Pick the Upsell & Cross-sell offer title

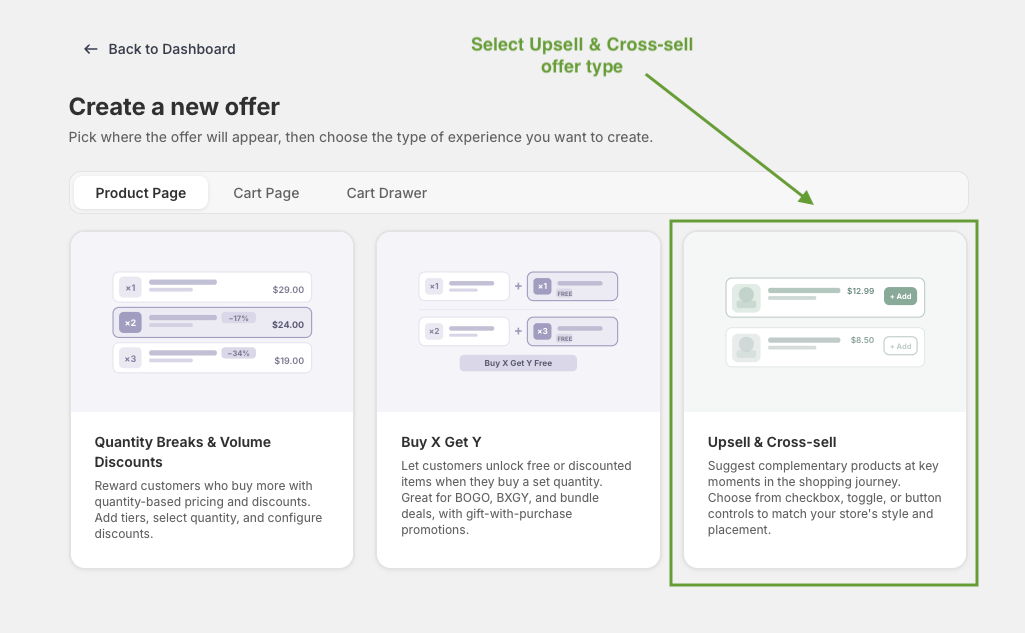click(x=772, y=442)
